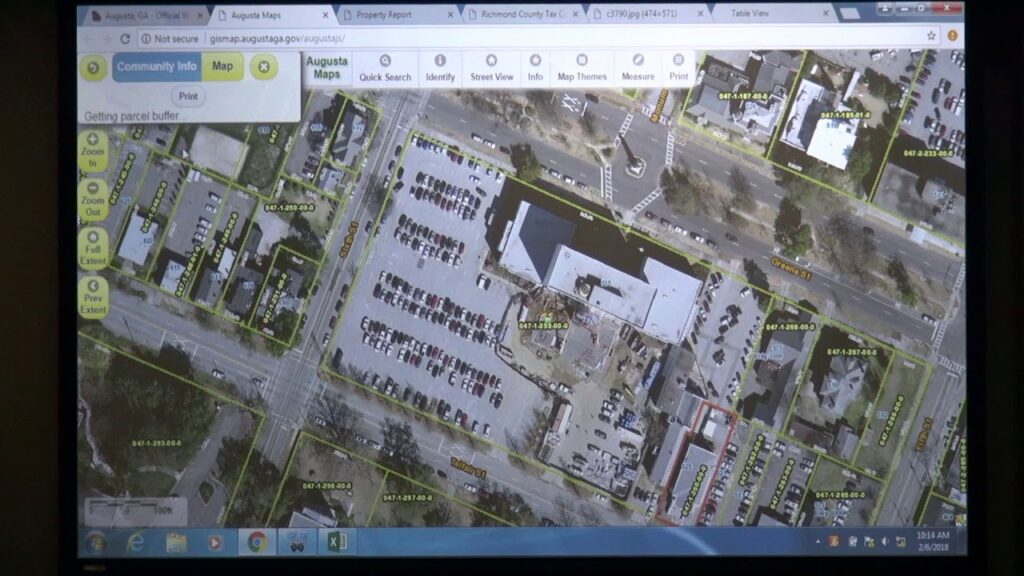Open a new browser tab
This screenshot has height=576, width=1024.
(850, 13)
